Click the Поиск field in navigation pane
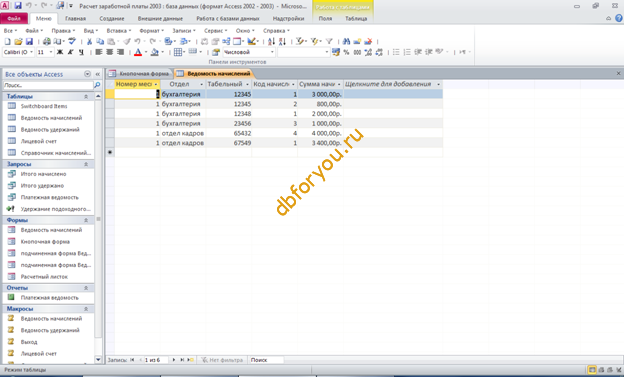The height and width of the screenshot is (377, 624). 48,85
